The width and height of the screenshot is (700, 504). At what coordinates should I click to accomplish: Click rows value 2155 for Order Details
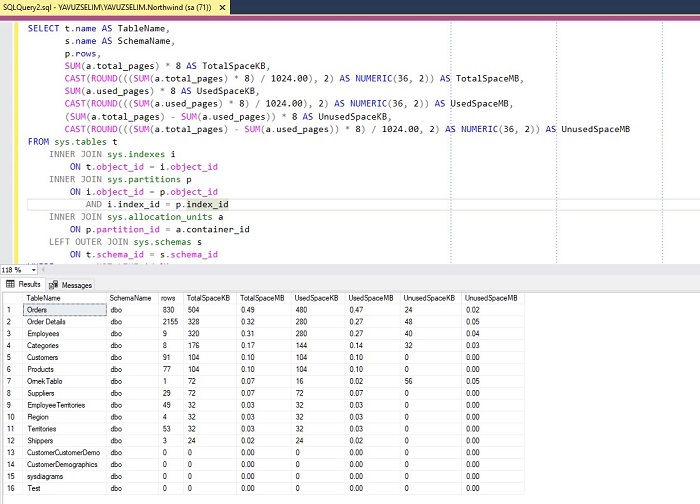(171, 322)
